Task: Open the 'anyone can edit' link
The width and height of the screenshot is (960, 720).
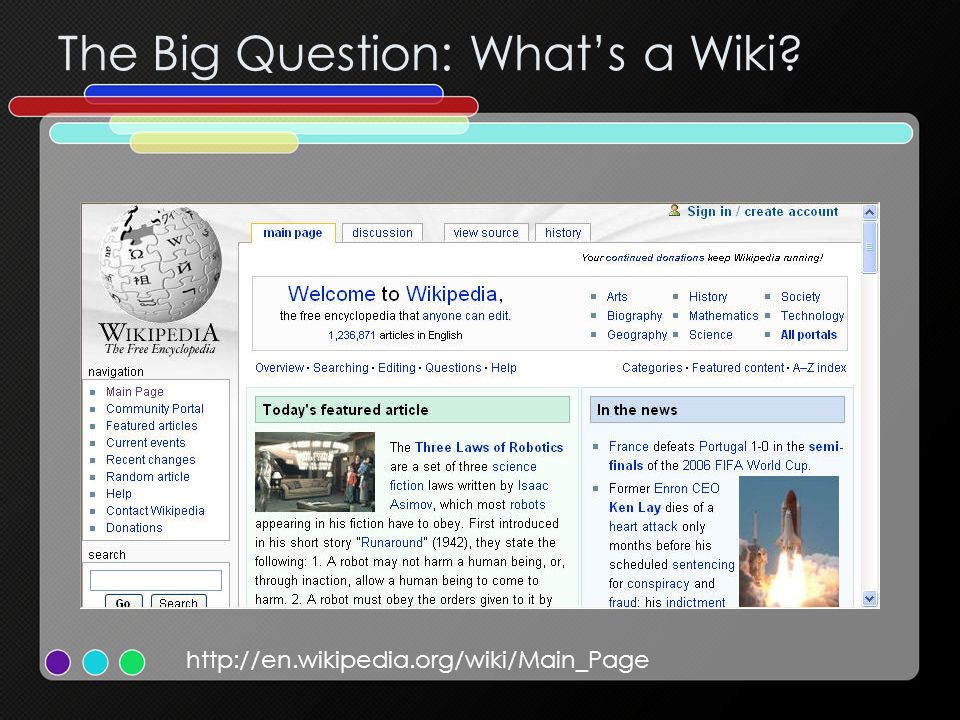Action: pyautogui.click(x=466, y=316)
